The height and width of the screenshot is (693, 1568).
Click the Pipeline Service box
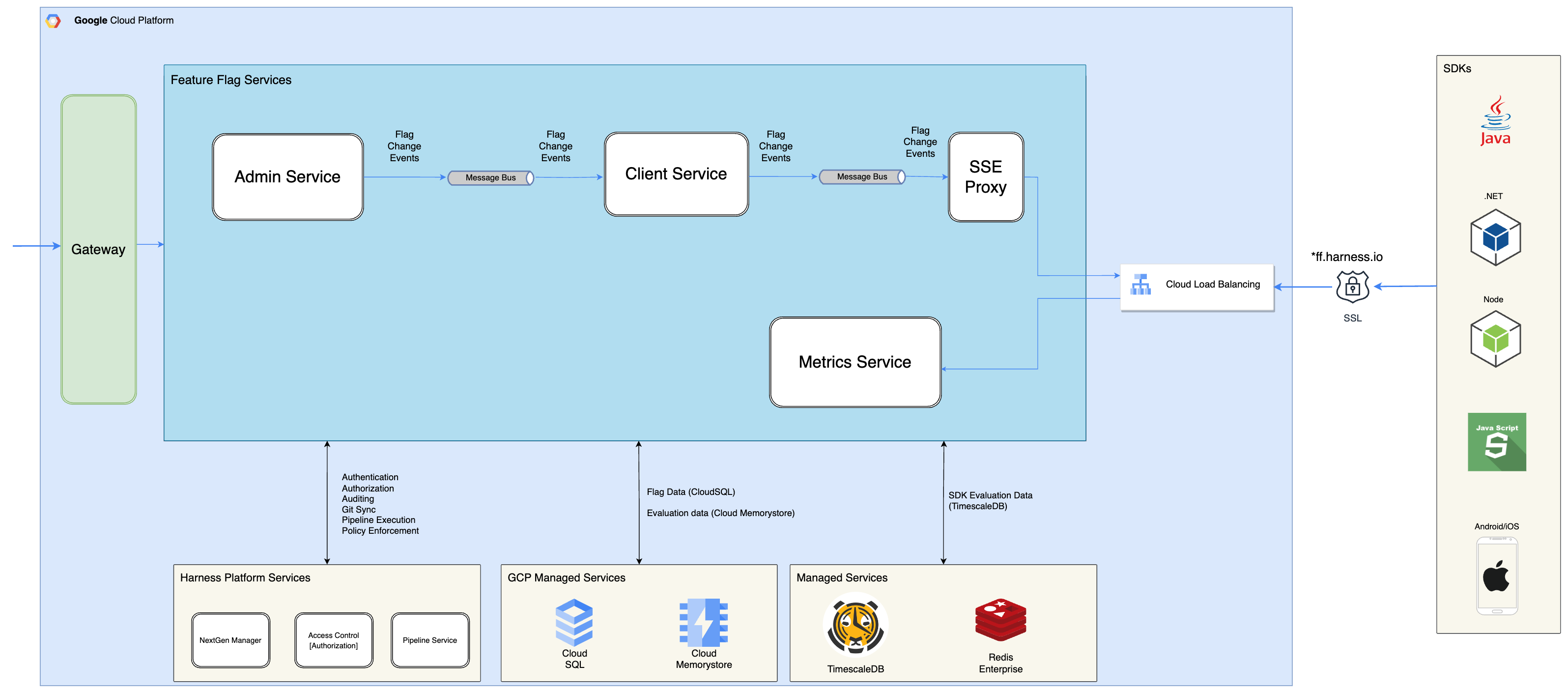pos(430,640)
